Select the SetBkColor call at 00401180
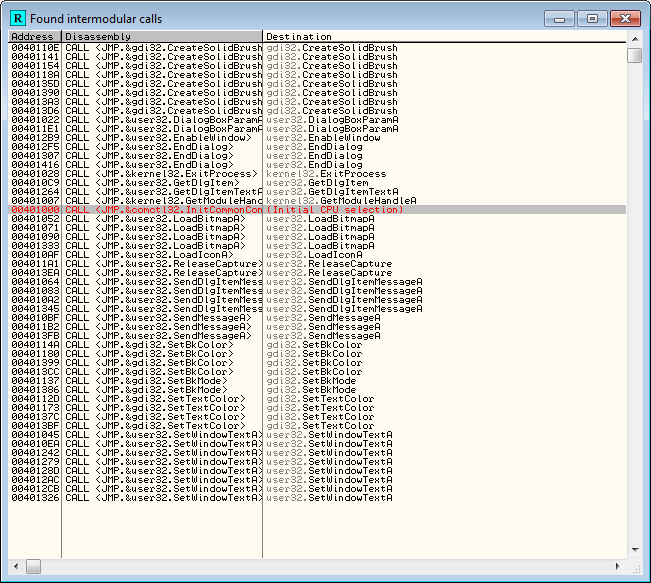 317,354
